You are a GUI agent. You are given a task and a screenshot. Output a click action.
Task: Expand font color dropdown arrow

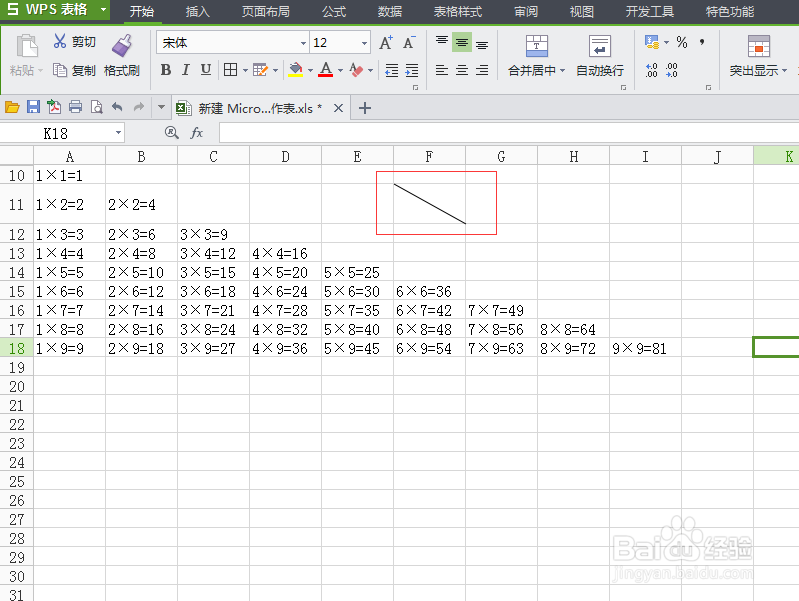point(340,70)
